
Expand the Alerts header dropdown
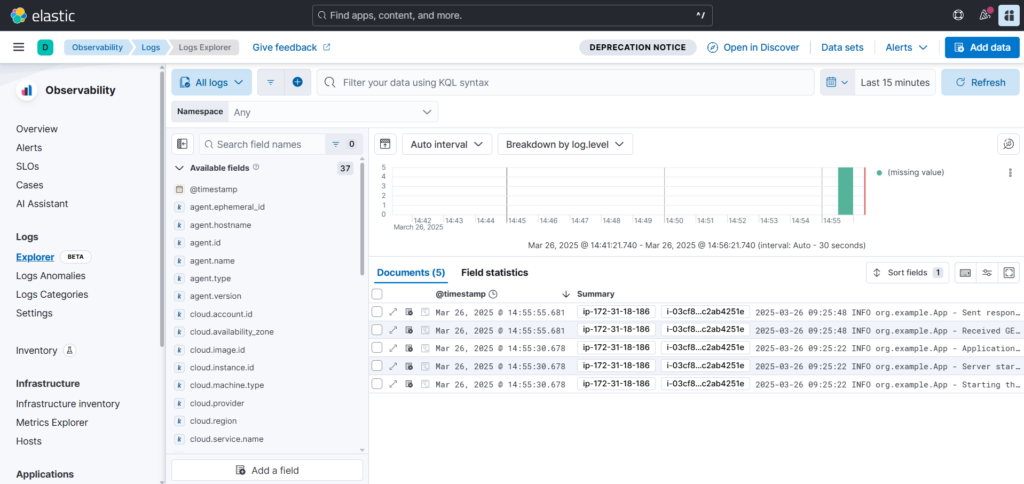pos(906,47)
